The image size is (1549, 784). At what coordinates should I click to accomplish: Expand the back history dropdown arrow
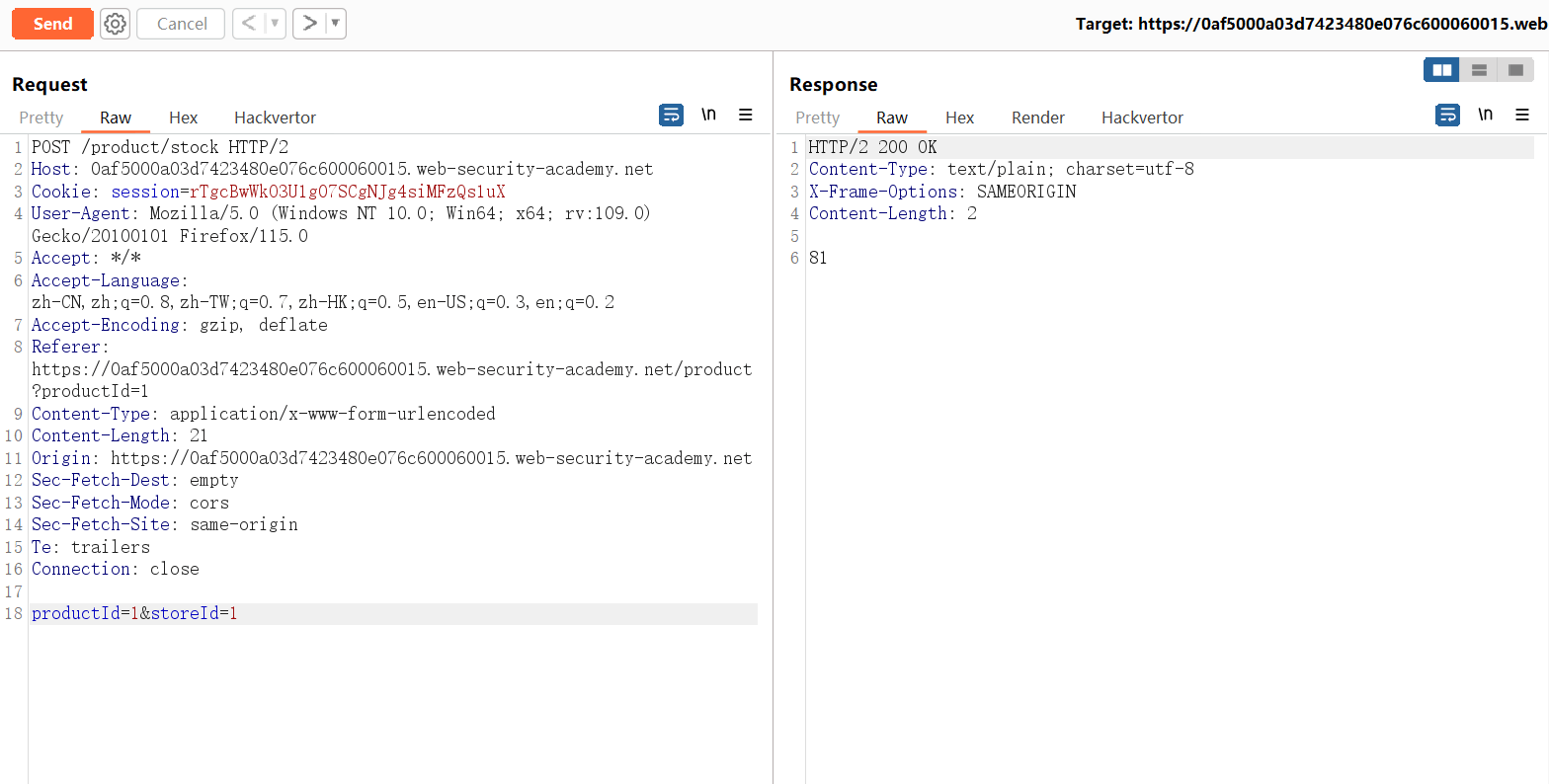pyautogui.click(x=275, y=24)
